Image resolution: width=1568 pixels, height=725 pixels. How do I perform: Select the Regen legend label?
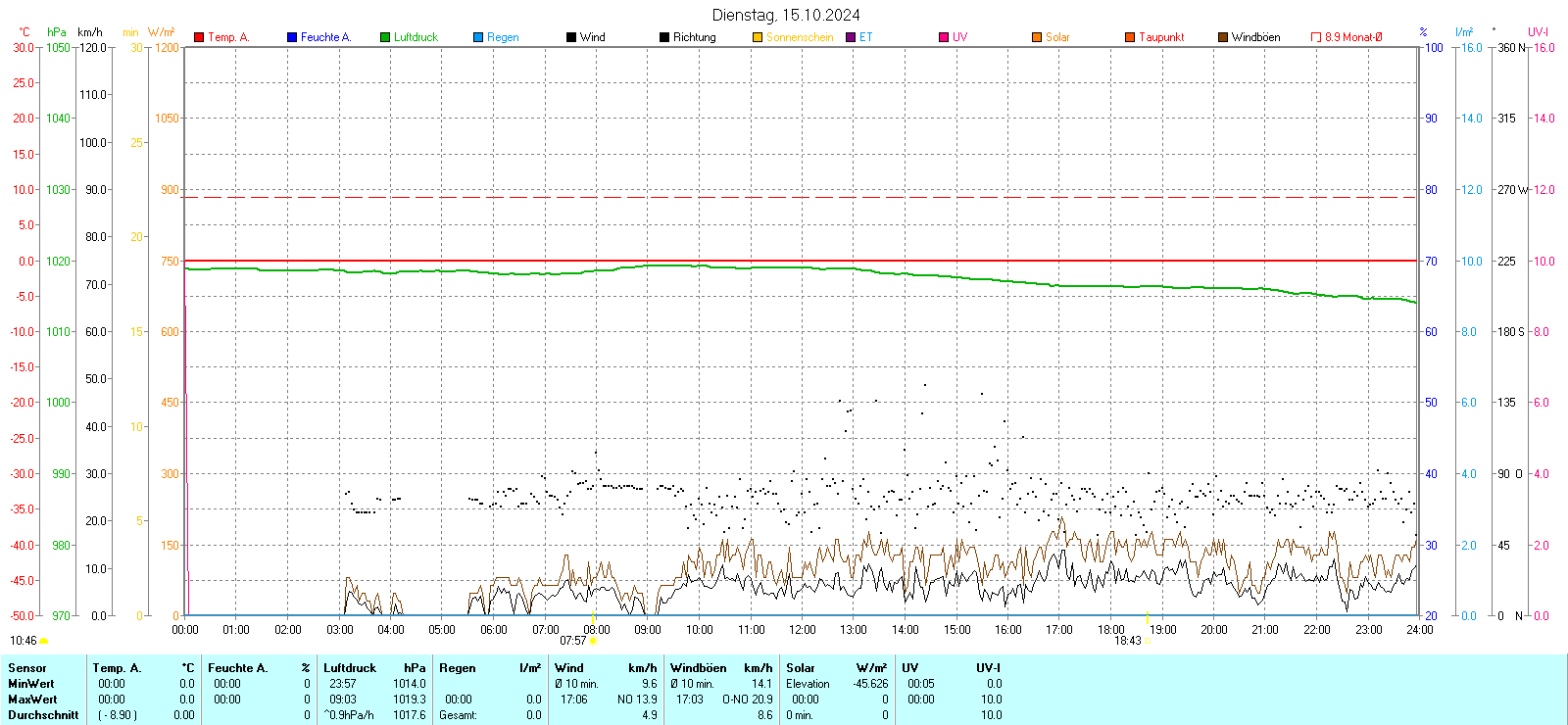tap(503, 37)
